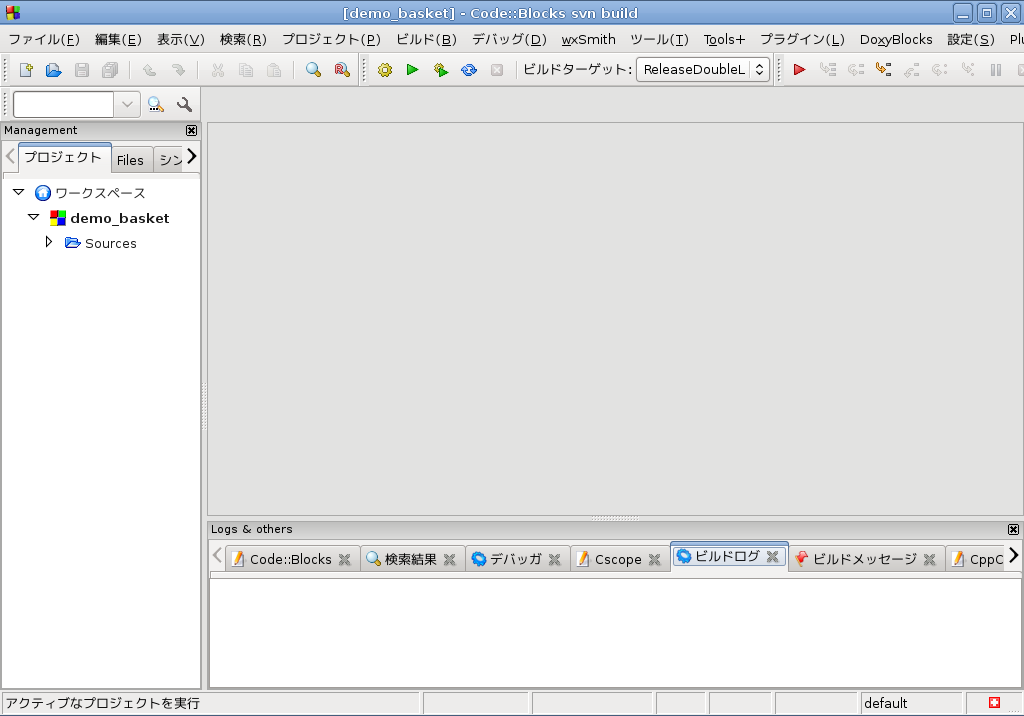Click the Break debugger pause icon
Screen dimensions: 1024x716
coord(996,69)
